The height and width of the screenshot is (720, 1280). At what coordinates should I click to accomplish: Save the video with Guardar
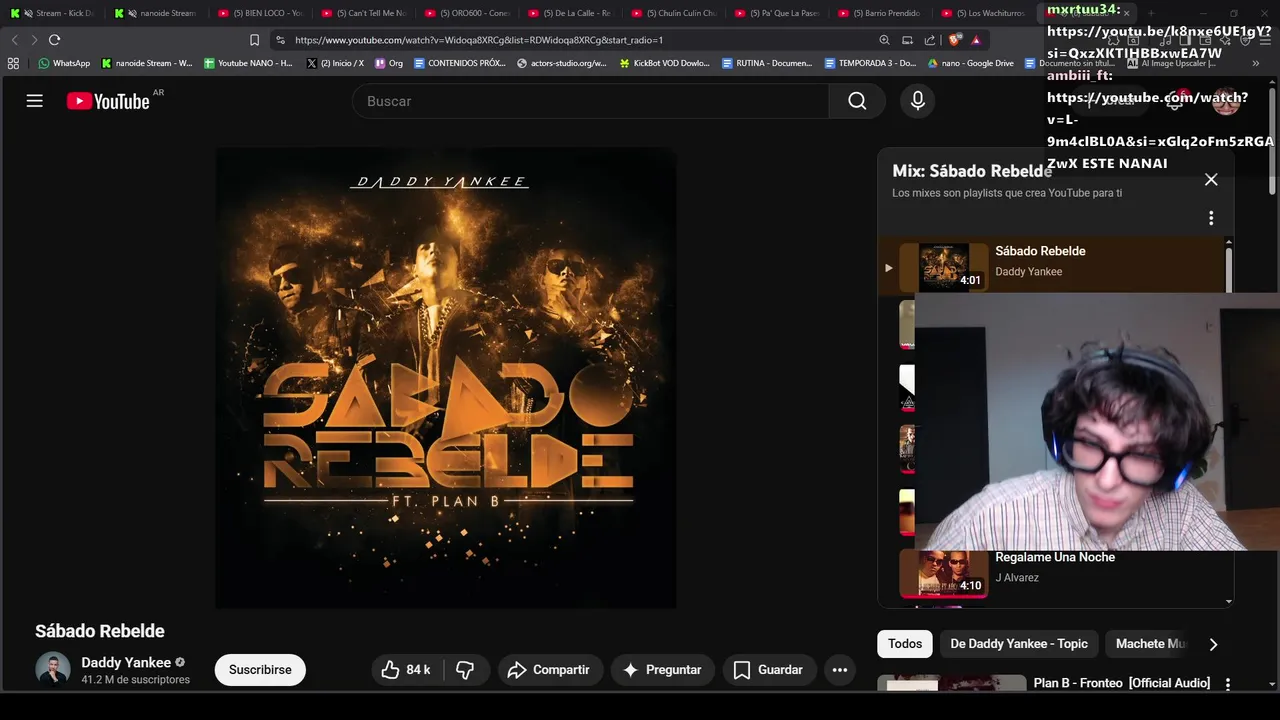click(x=768, y=670)
